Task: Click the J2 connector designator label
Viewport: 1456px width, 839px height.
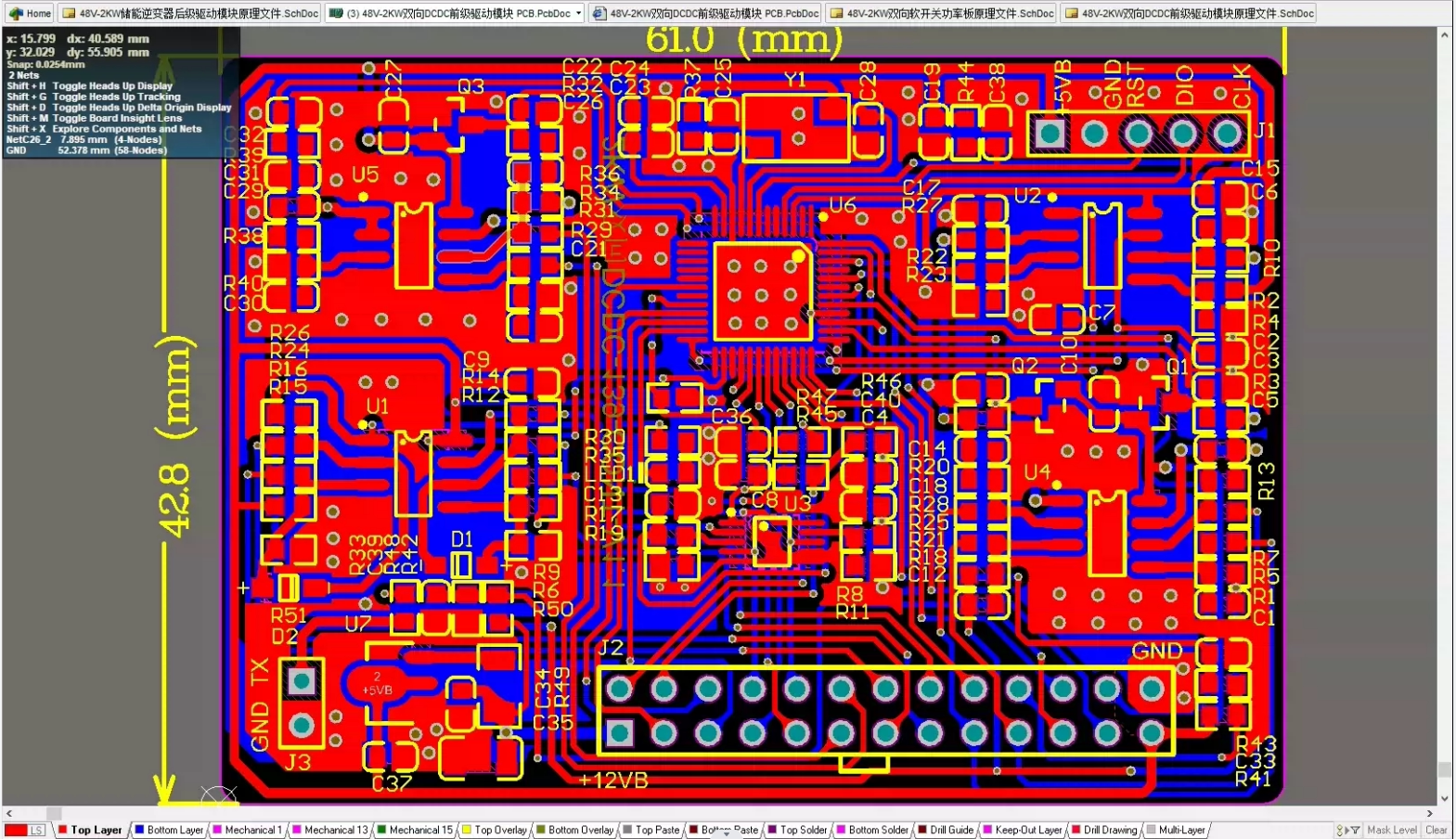Action: [x=611, y=648]
